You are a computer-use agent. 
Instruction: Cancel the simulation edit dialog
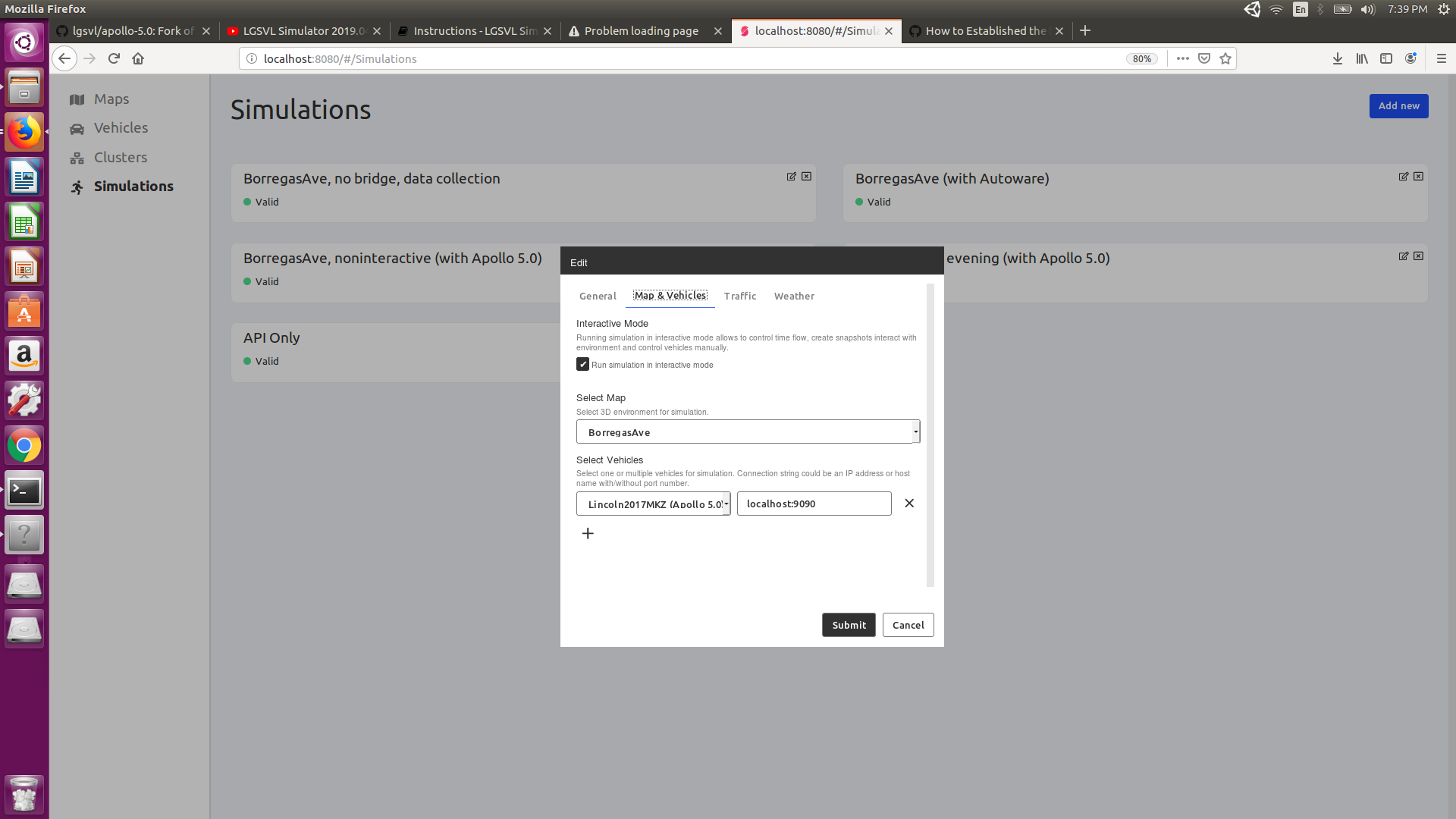click(908, 625)
